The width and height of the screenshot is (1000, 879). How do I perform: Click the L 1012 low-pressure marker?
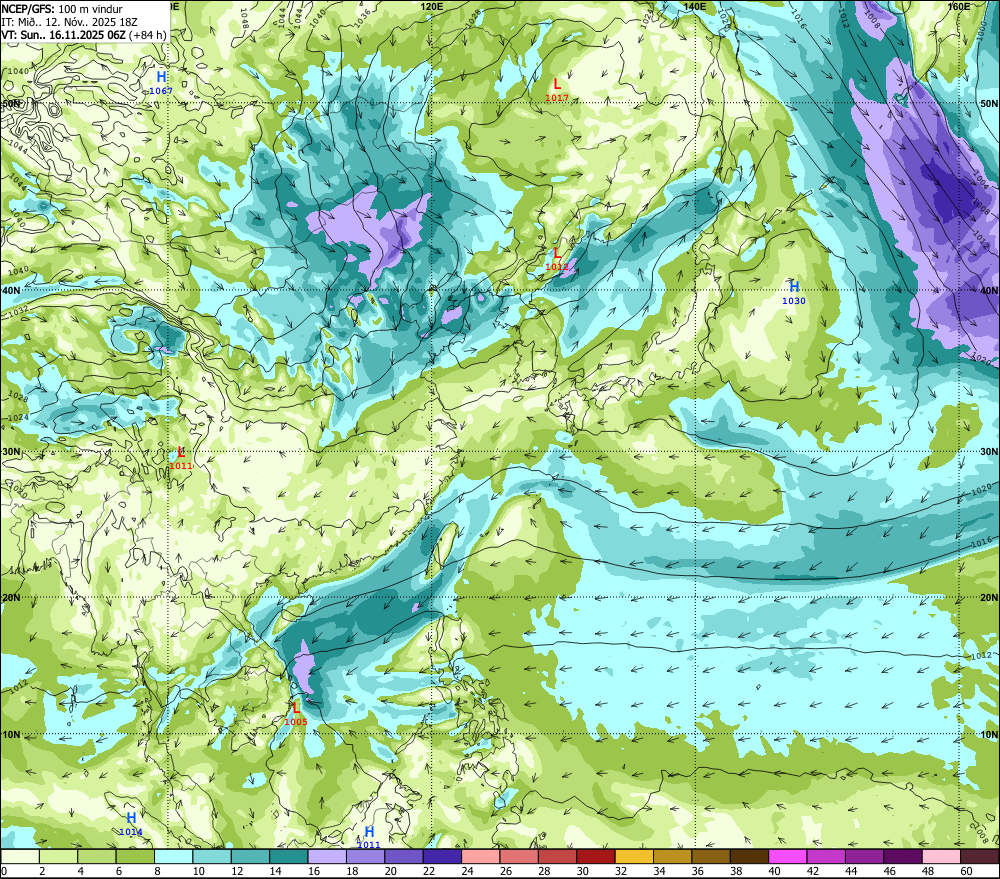[557, 260]
